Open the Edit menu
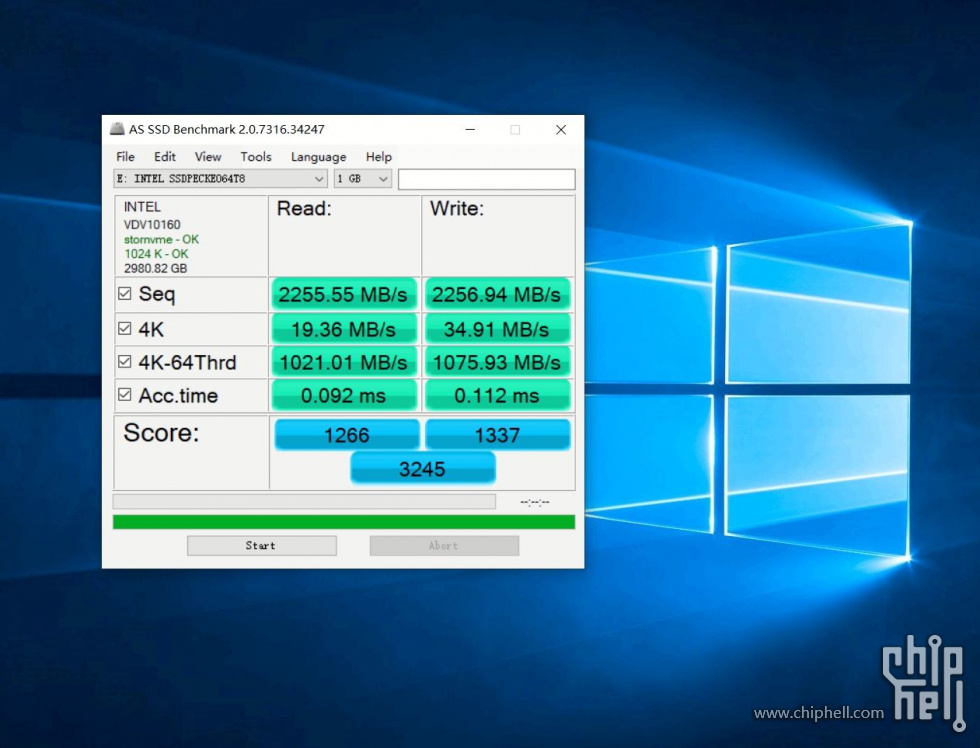The image size is (980, 748). (165, 157)
